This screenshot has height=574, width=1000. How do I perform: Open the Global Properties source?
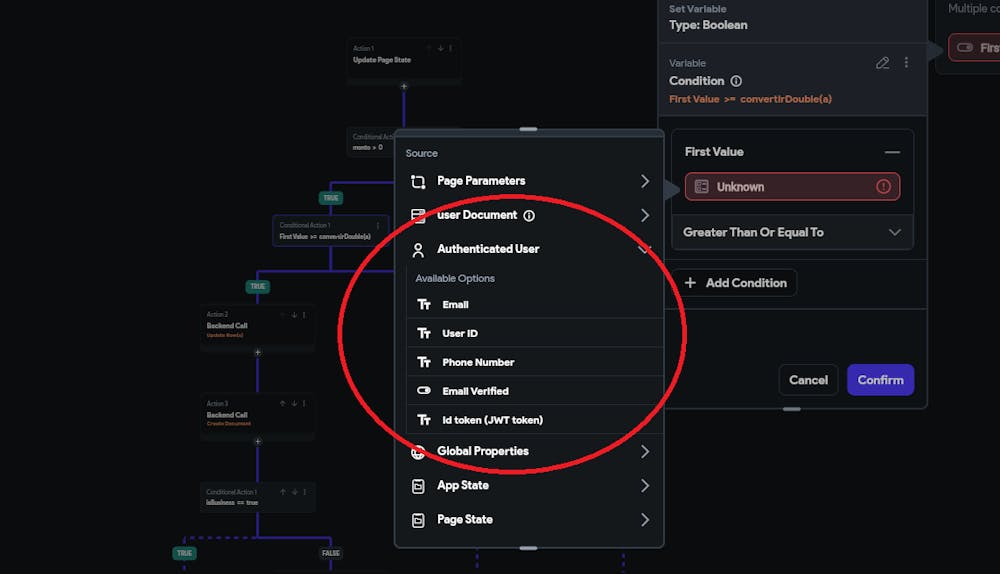point(529,451)
